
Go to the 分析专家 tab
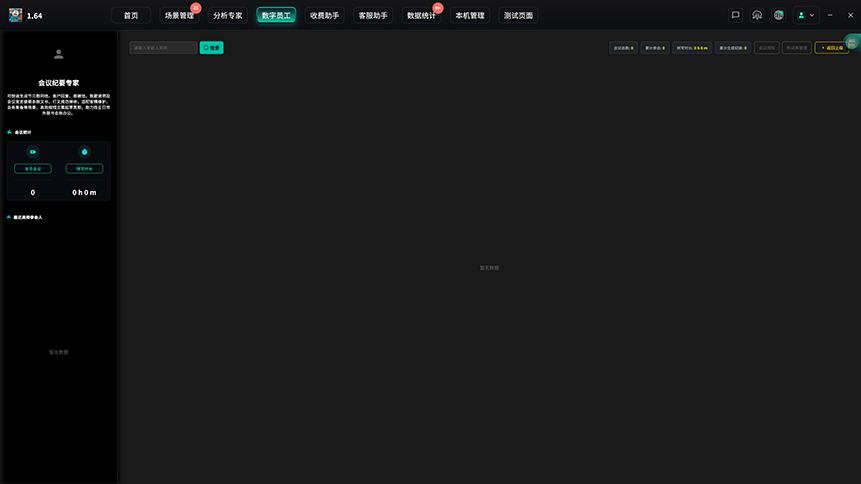pyautogui.click(x=227, y=15)
